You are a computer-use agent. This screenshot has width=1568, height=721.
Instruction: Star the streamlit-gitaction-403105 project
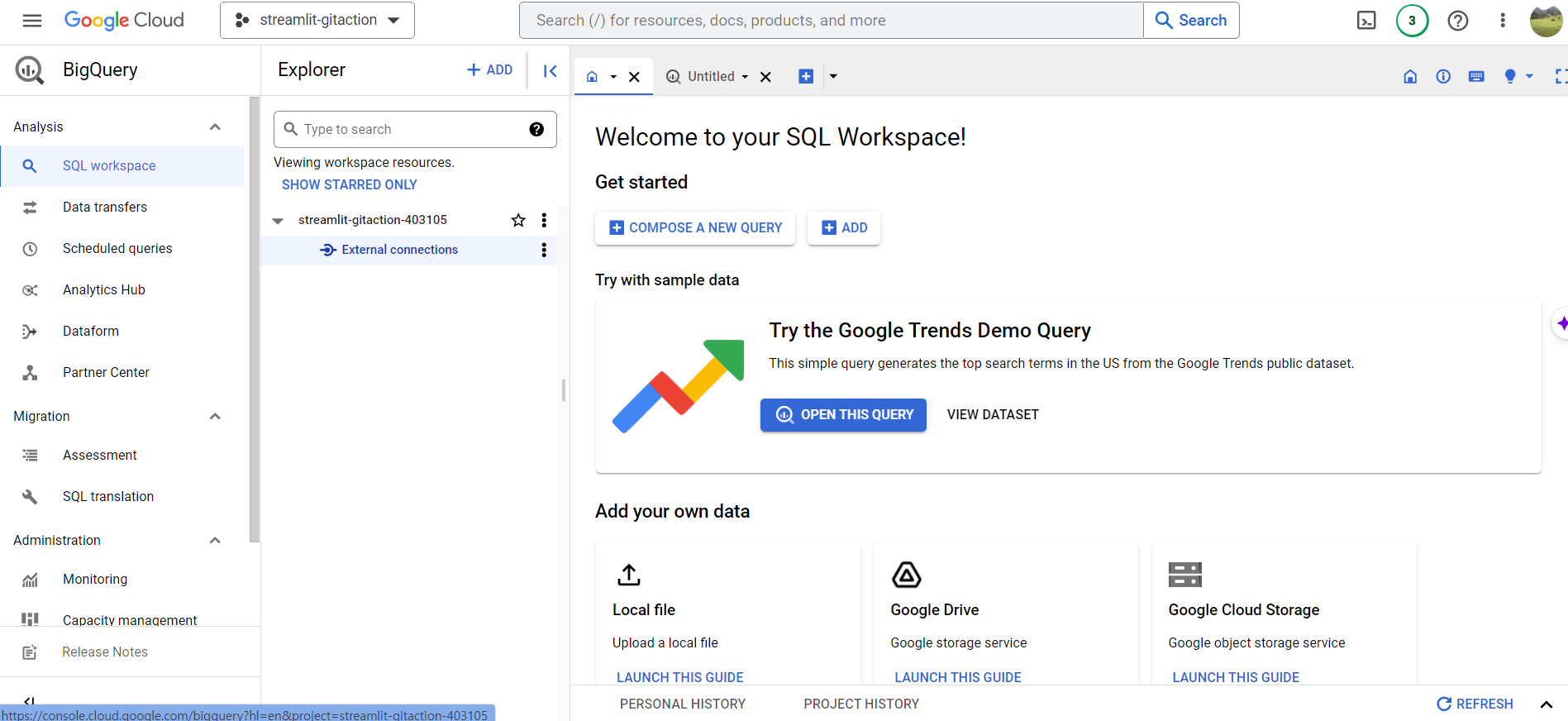coord(518,220)
